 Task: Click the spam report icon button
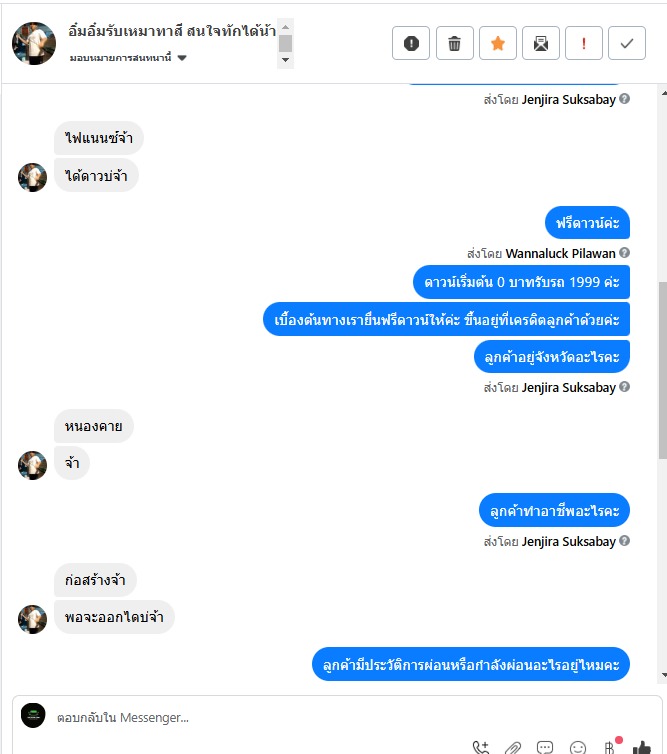click(411, 43)
